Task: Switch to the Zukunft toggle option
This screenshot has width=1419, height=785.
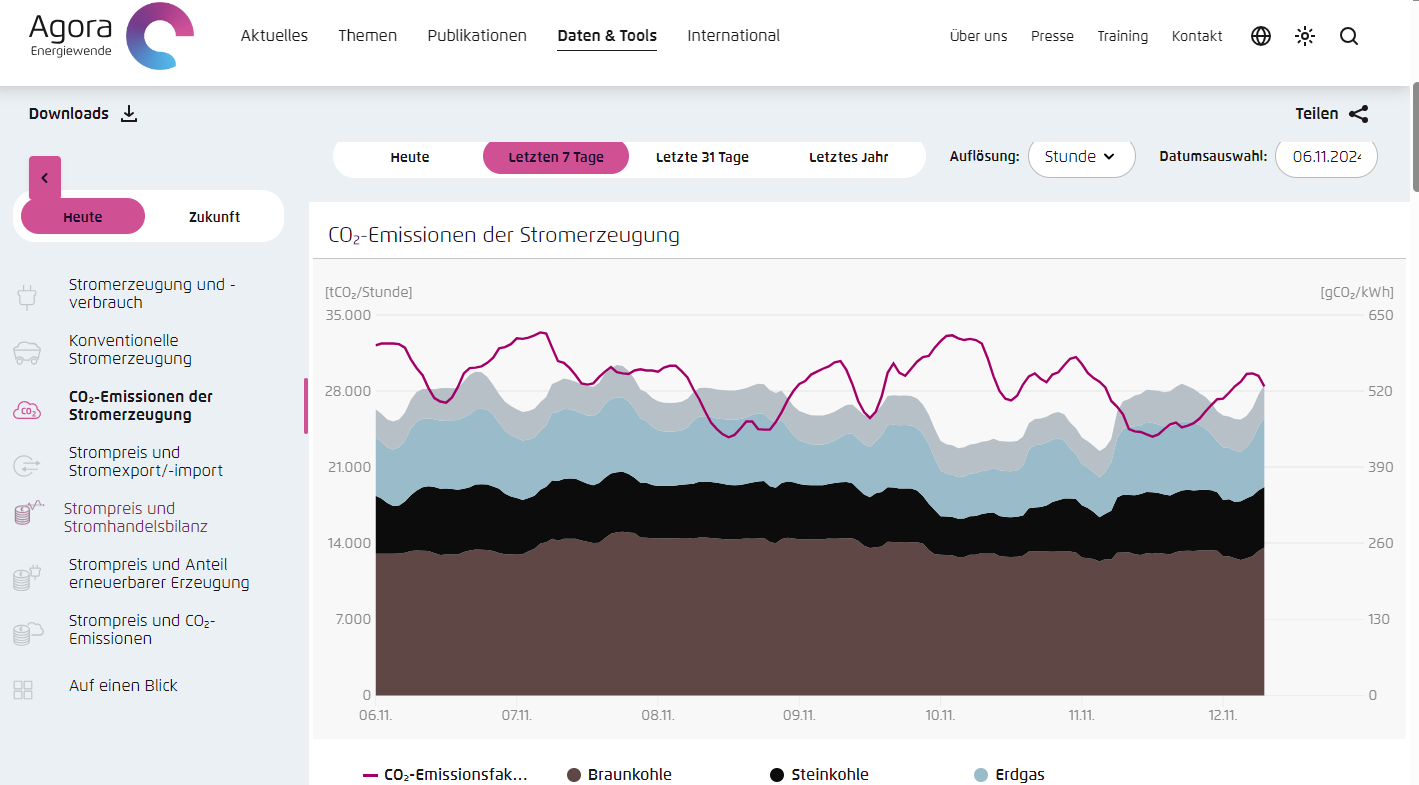Action: click(214, 217)
